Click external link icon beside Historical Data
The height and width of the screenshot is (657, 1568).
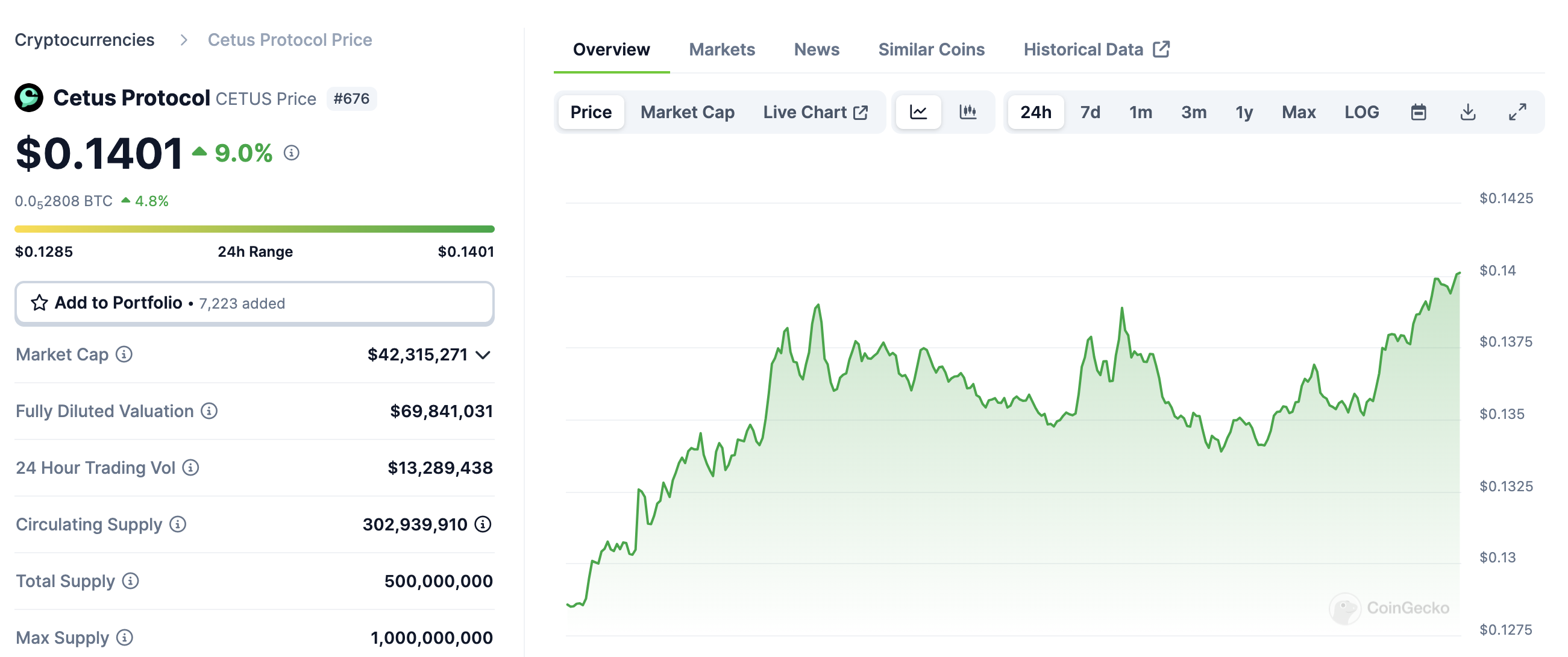(x=1161, y=49)
